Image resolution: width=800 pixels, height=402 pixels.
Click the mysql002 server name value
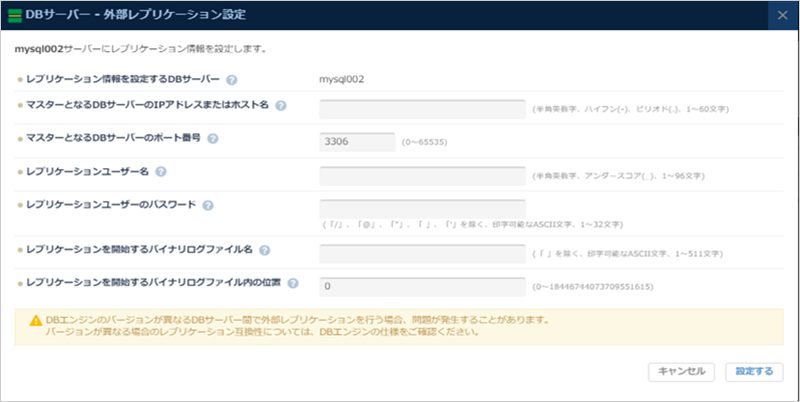341,80
